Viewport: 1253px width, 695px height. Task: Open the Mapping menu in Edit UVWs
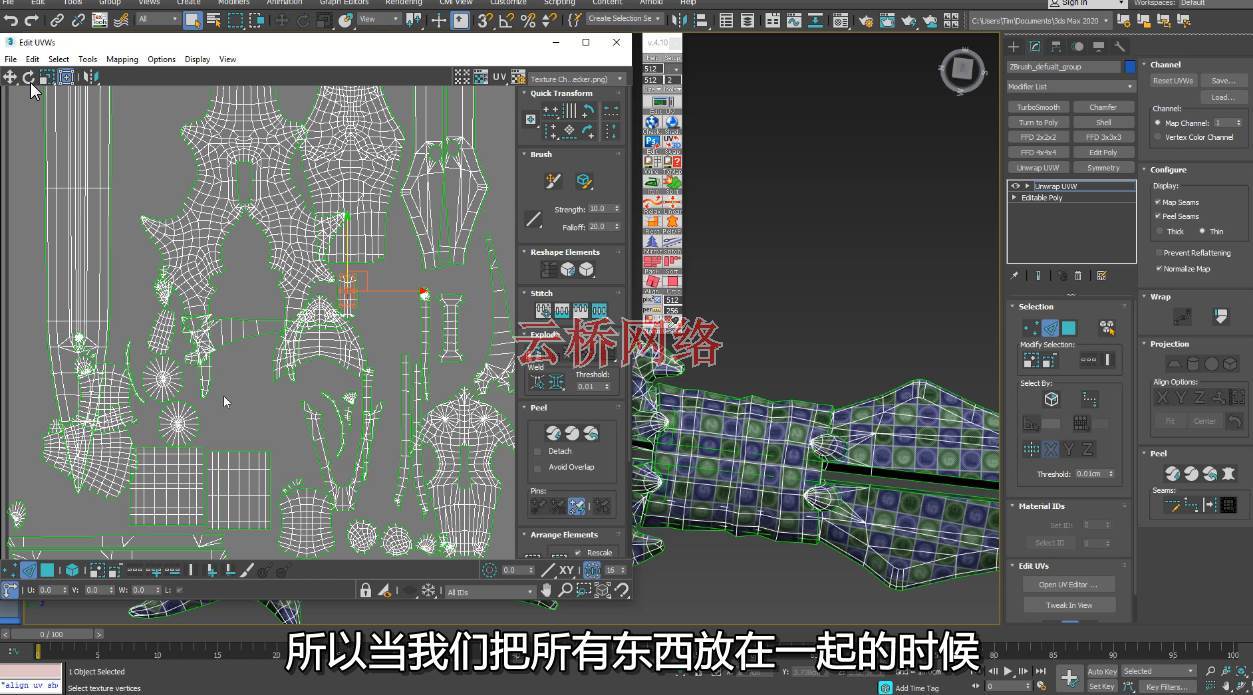[x=122, y=59]
